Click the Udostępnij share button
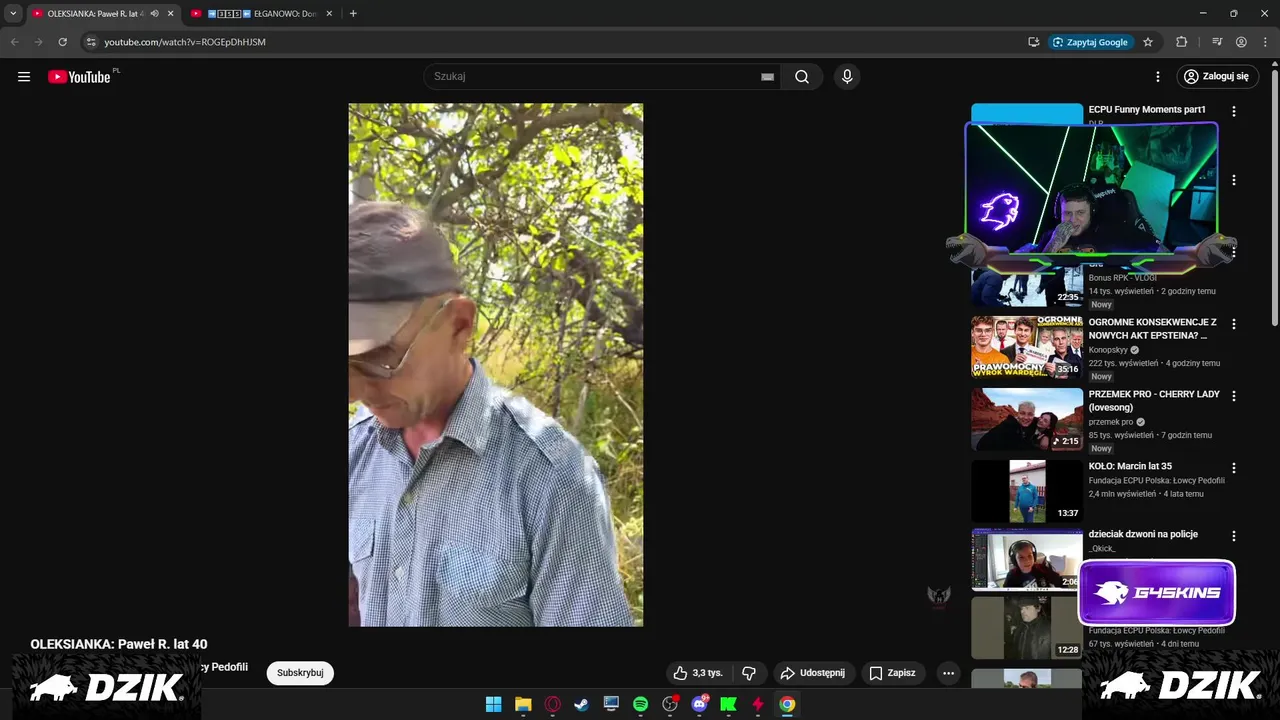Viewport: 1280px width, 720px height. [813, 673]
